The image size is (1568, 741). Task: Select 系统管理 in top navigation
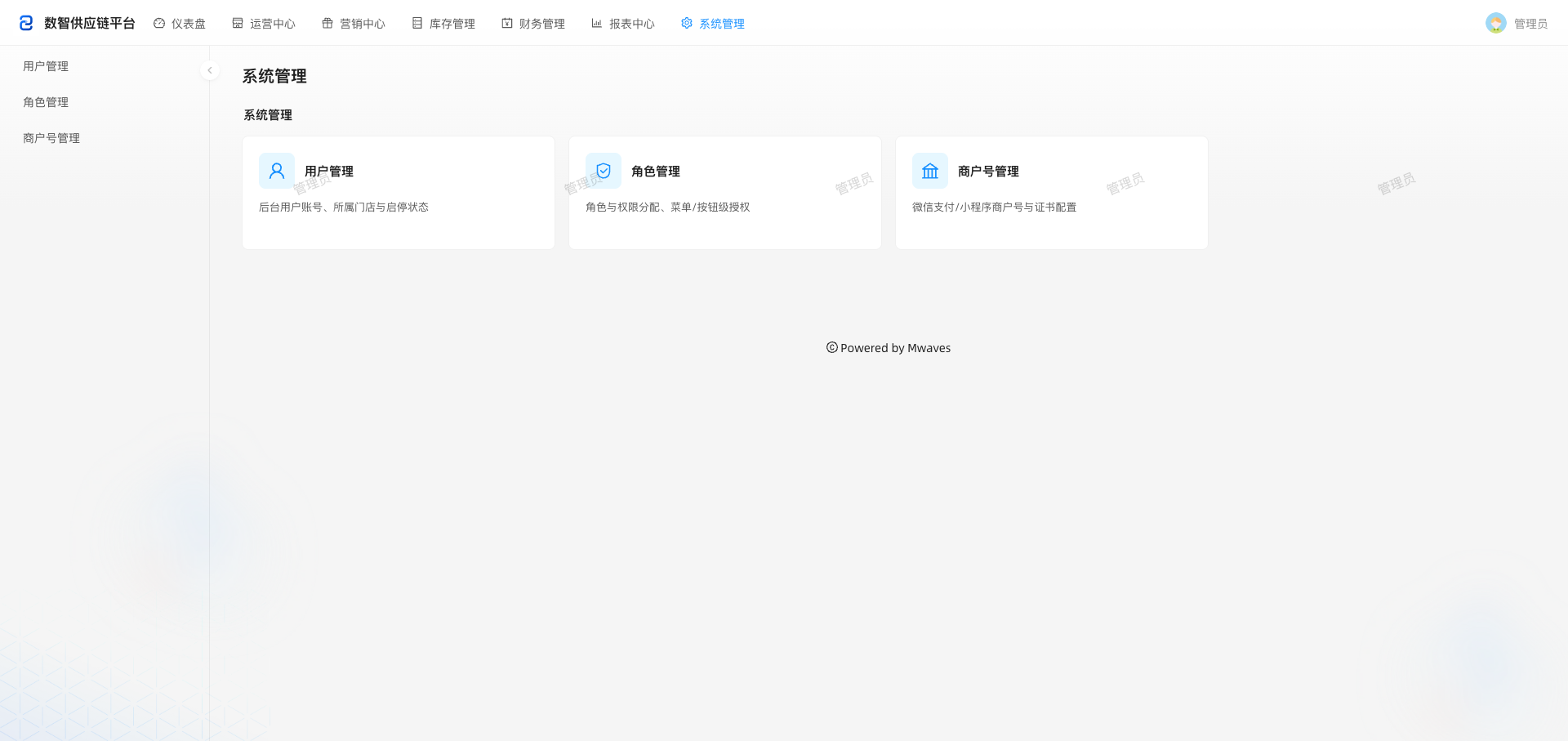pos(713,23)
